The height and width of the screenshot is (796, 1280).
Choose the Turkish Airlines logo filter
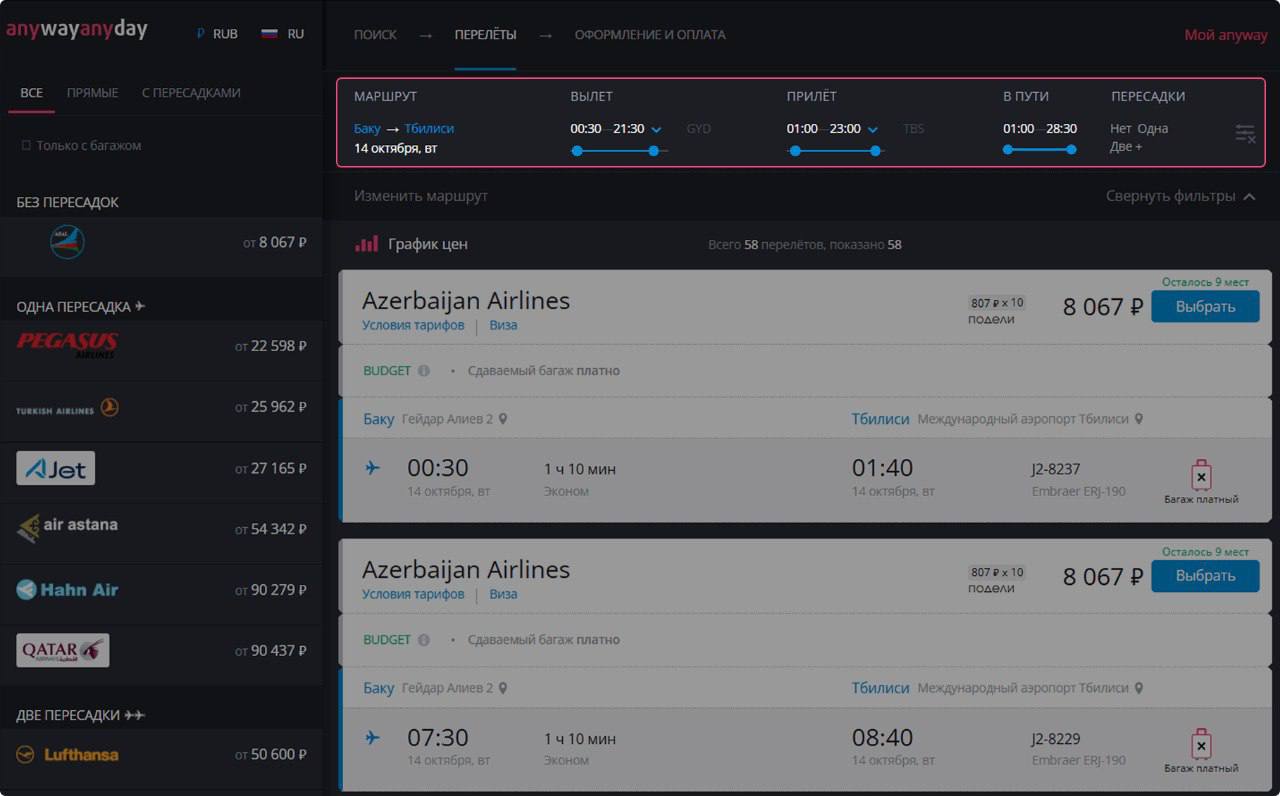pyautogui.click(x=67, y=408)
